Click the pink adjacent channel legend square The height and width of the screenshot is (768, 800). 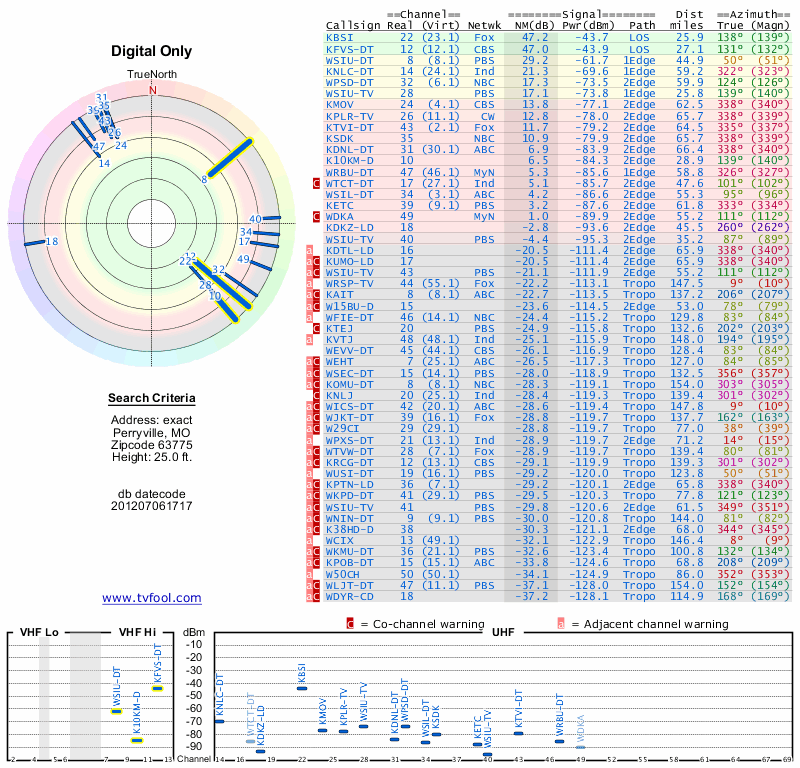tap(561, 624)
